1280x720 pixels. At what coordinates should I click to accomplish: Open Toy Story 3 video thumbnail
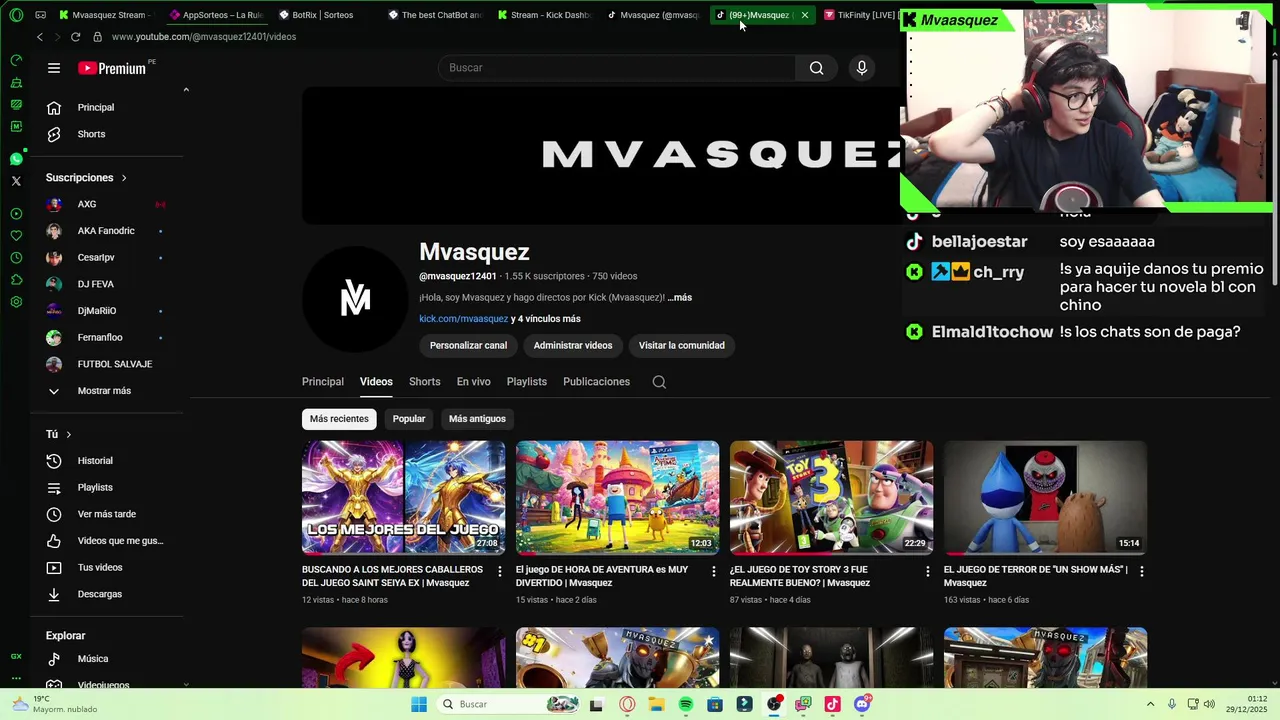click(x=831, y=498)
